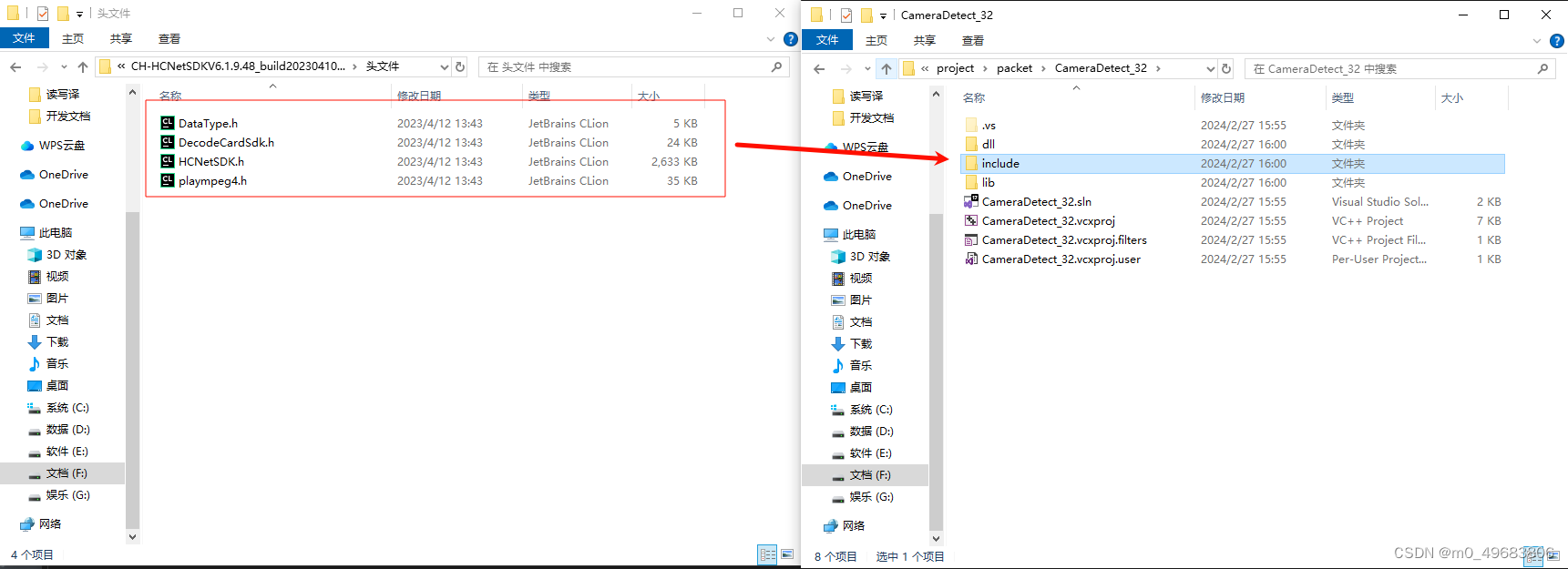Open help in CameraDetect_32 window
This screenshot has height=569, width=1568.
[1557, 41]
